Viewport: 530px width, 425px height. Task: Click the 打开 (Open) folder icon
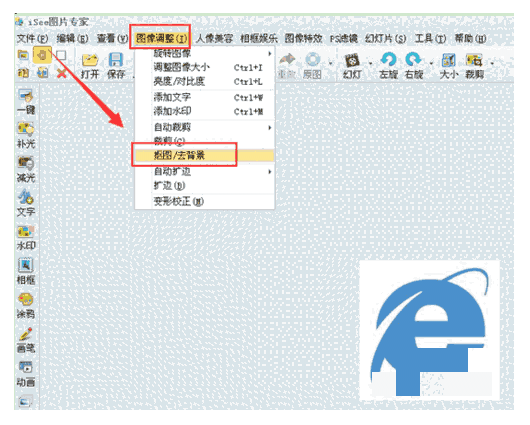pos(89,60)
